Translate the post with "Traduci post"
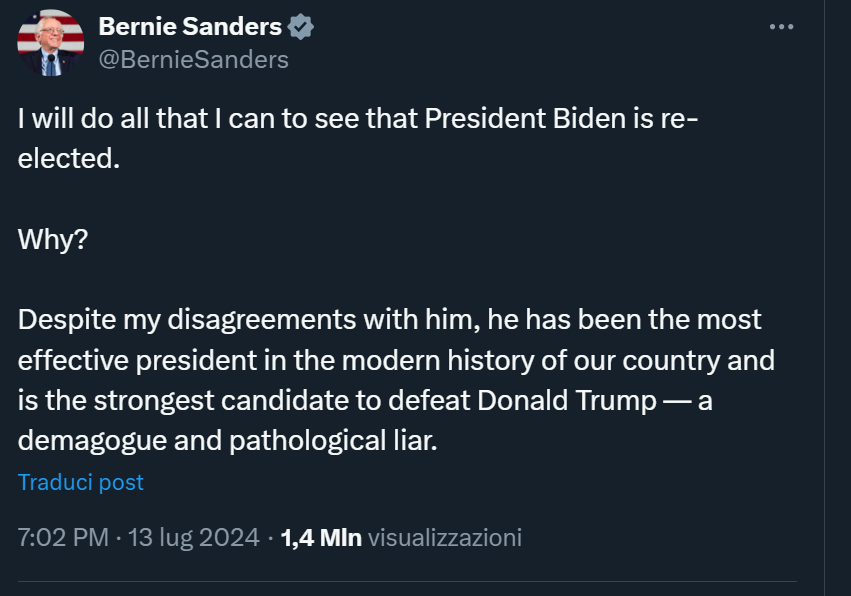 (x=81, y=482)
